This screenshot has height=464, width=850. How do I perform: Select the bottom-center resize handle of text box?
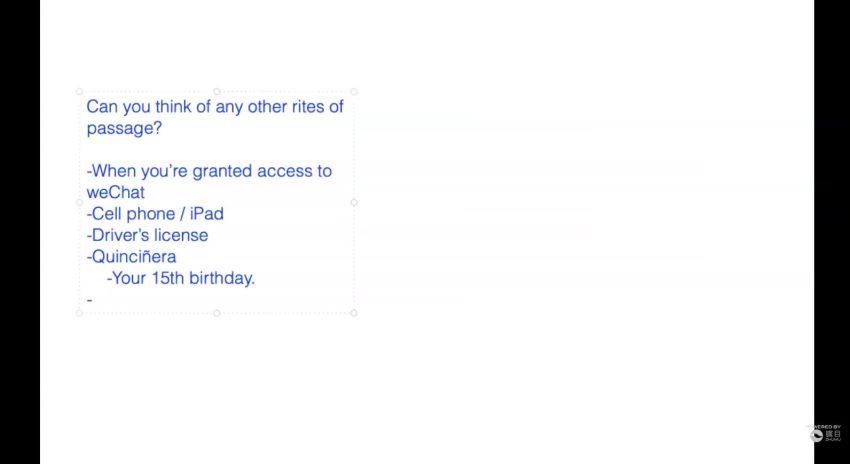coord(217,313)
